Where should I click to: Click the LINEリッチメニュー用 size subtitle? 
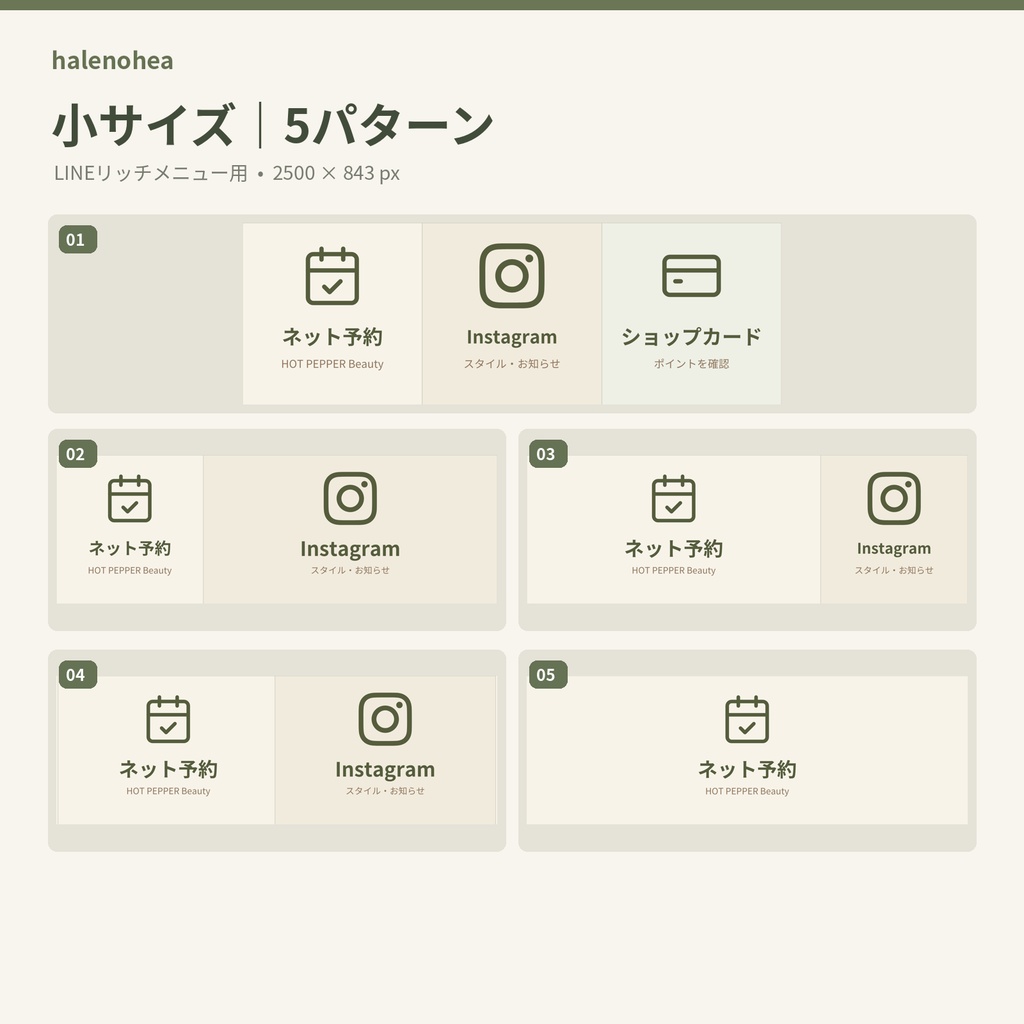tap(227, 173)
